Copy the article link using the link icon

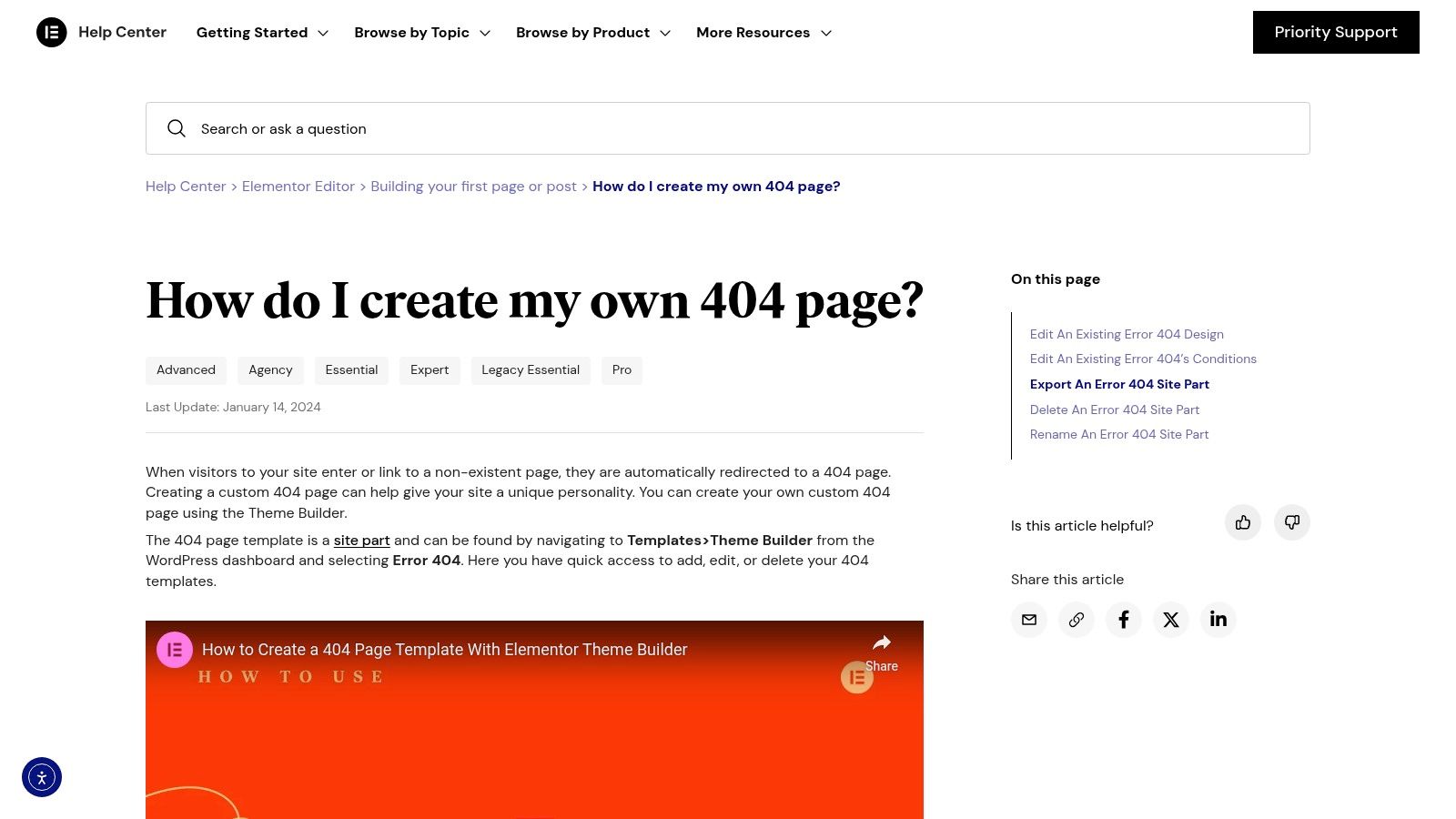(1076, 620)
